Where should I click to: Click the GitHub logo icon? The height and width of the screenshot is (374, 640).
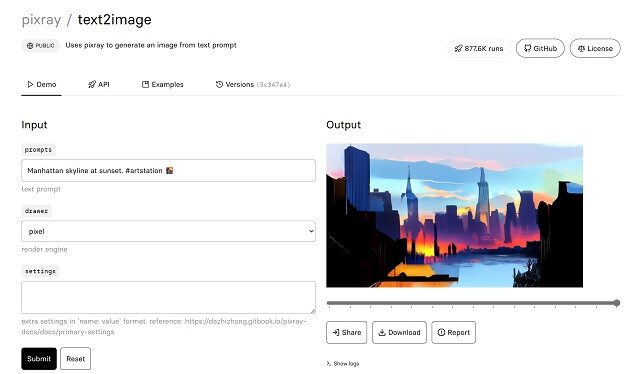pos(527,48)
